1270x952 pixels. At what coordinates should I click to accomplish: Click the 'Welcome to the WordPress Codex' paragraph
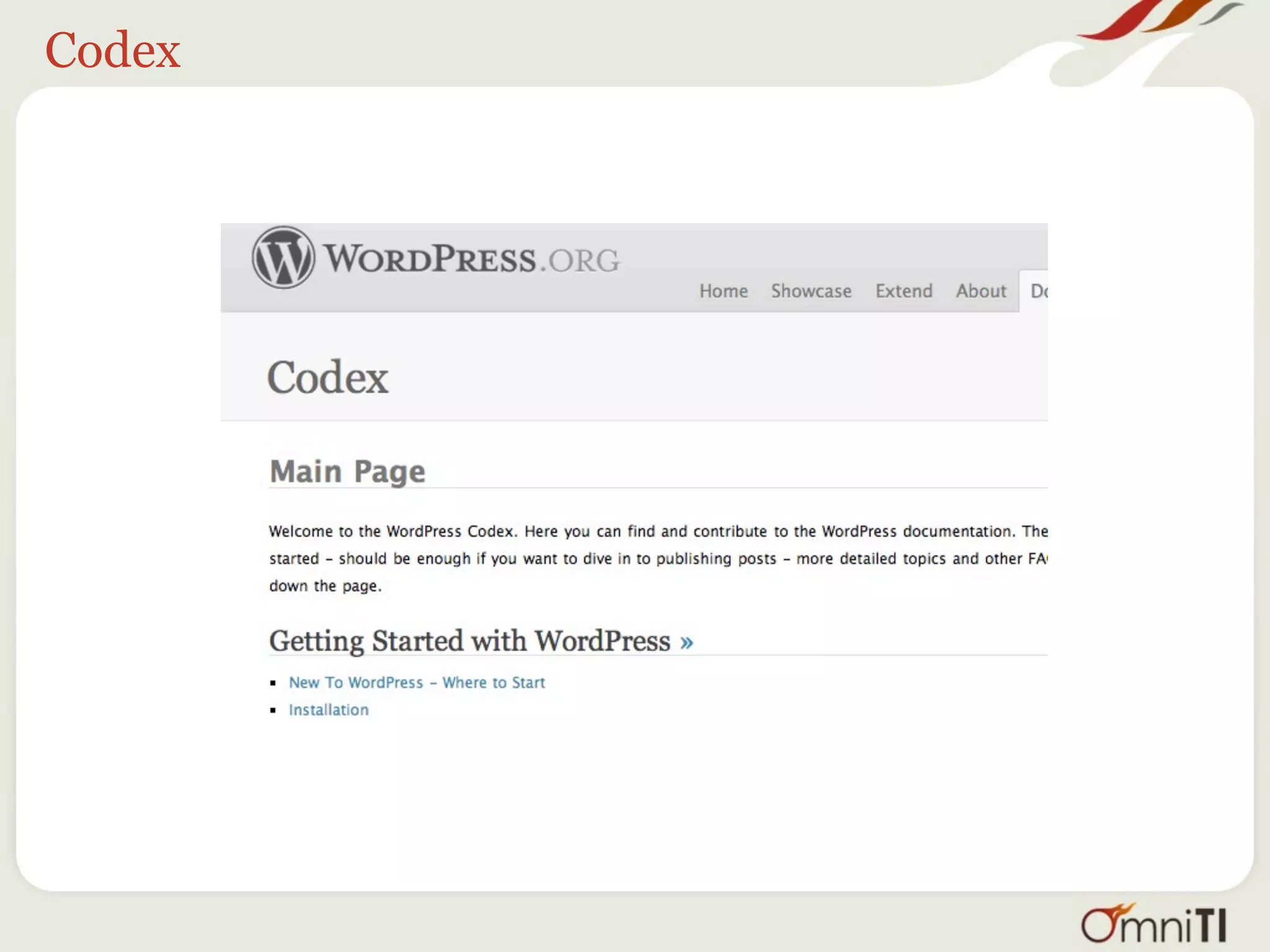tap(658, 558)
